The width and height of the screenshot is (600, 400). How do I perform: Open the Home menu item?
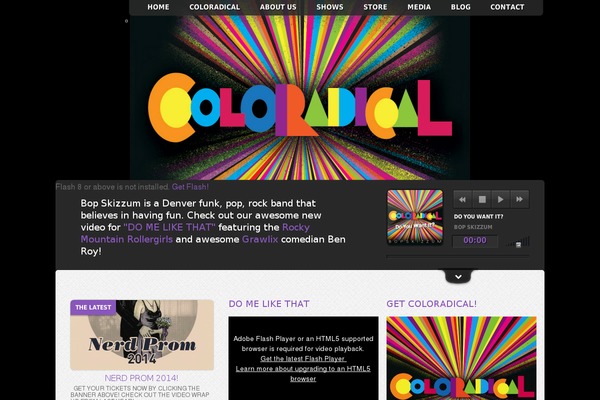coord(158,7)
